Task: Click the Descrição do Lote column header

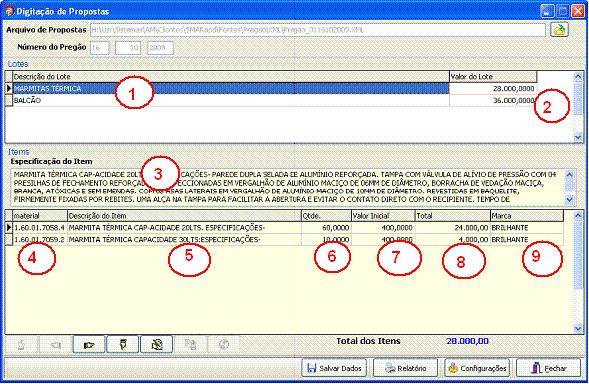Action: pos(231,77)
